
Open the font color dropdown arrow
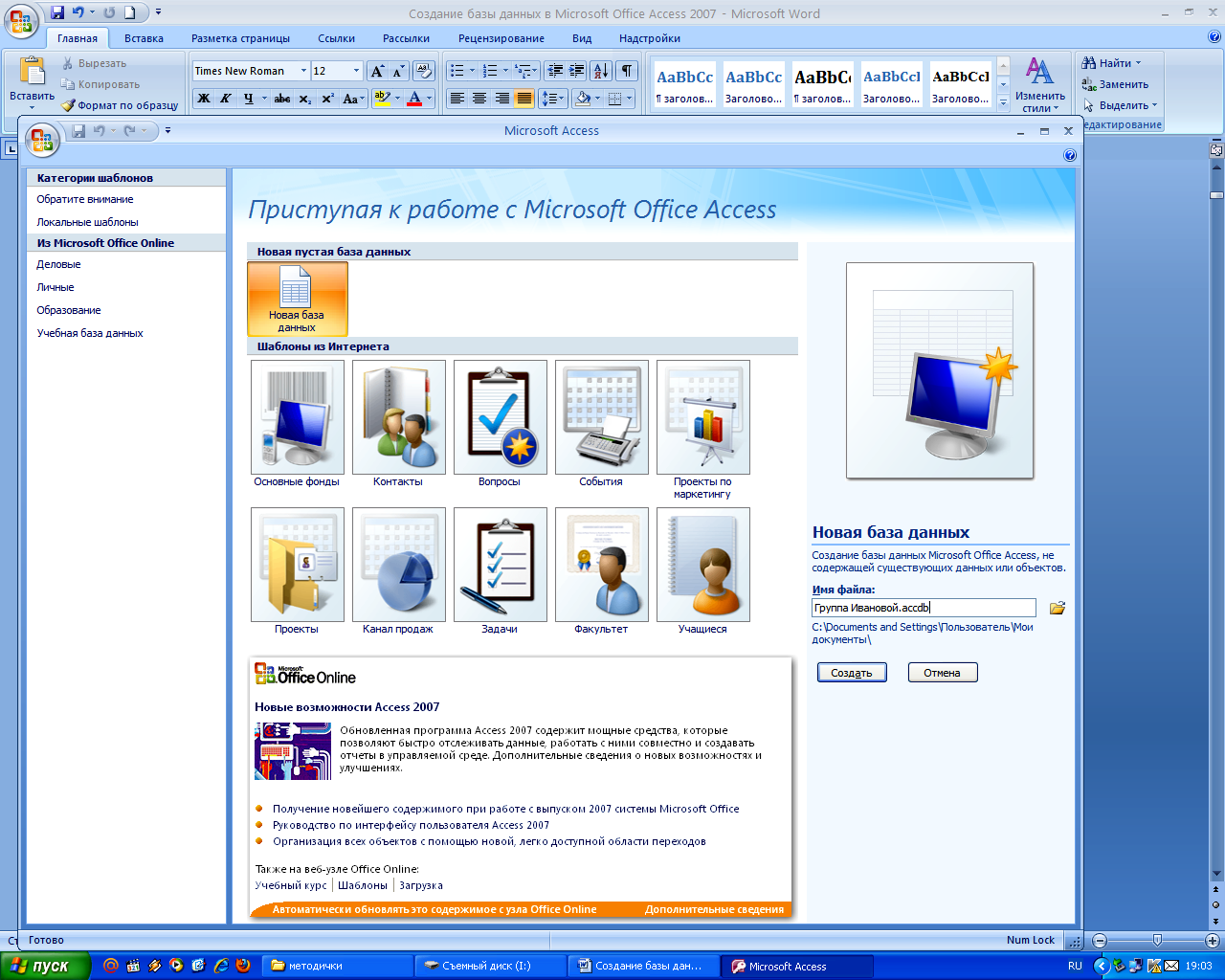click(x=429, y=98)
